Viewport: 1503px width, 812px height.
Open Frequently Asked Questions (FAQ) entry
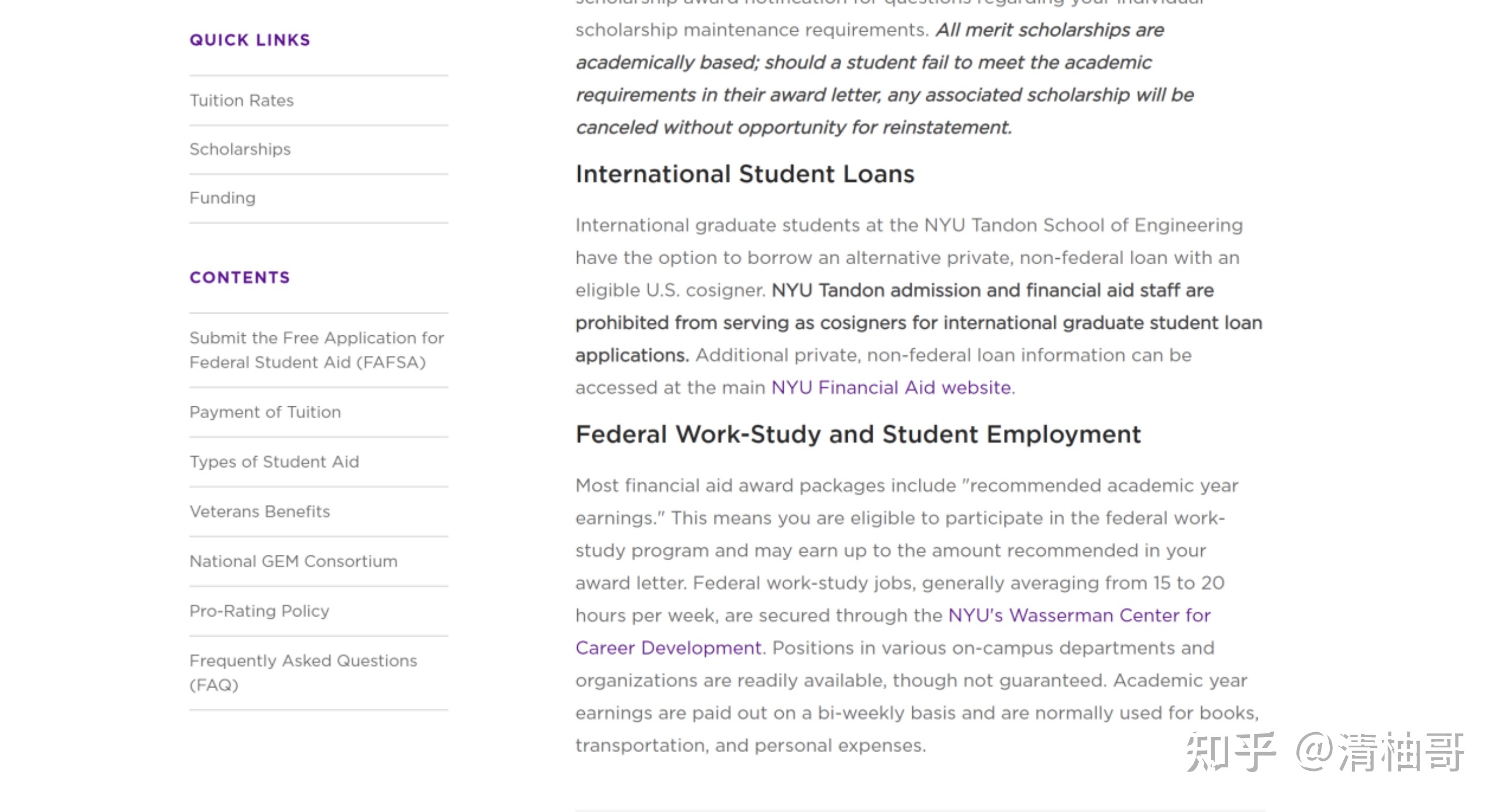(x=302, y=673)
